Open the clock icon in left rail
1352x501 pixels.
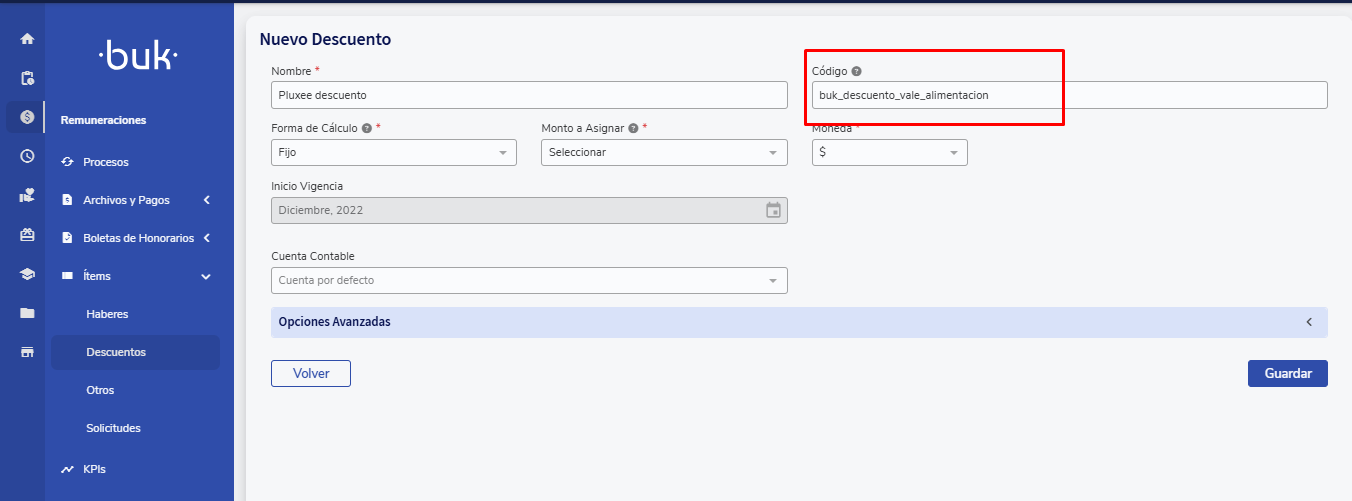pos(27,156)
